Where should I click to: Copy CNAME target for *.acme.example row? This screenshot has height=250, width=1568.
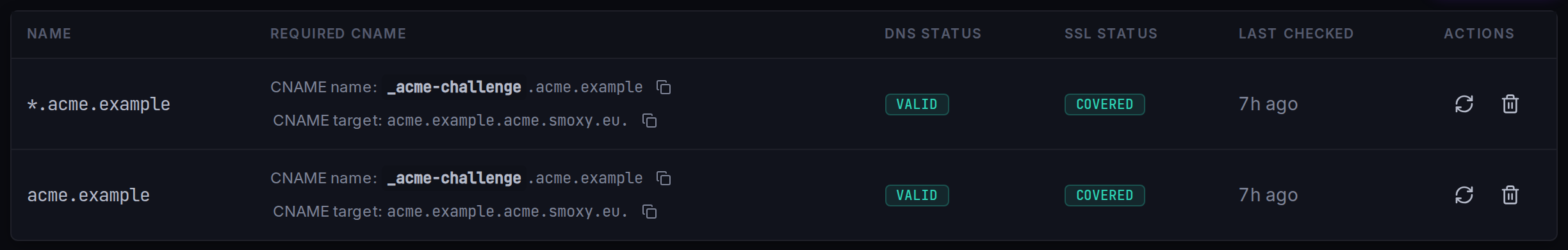pyautogui.click(x=649, y=121)
